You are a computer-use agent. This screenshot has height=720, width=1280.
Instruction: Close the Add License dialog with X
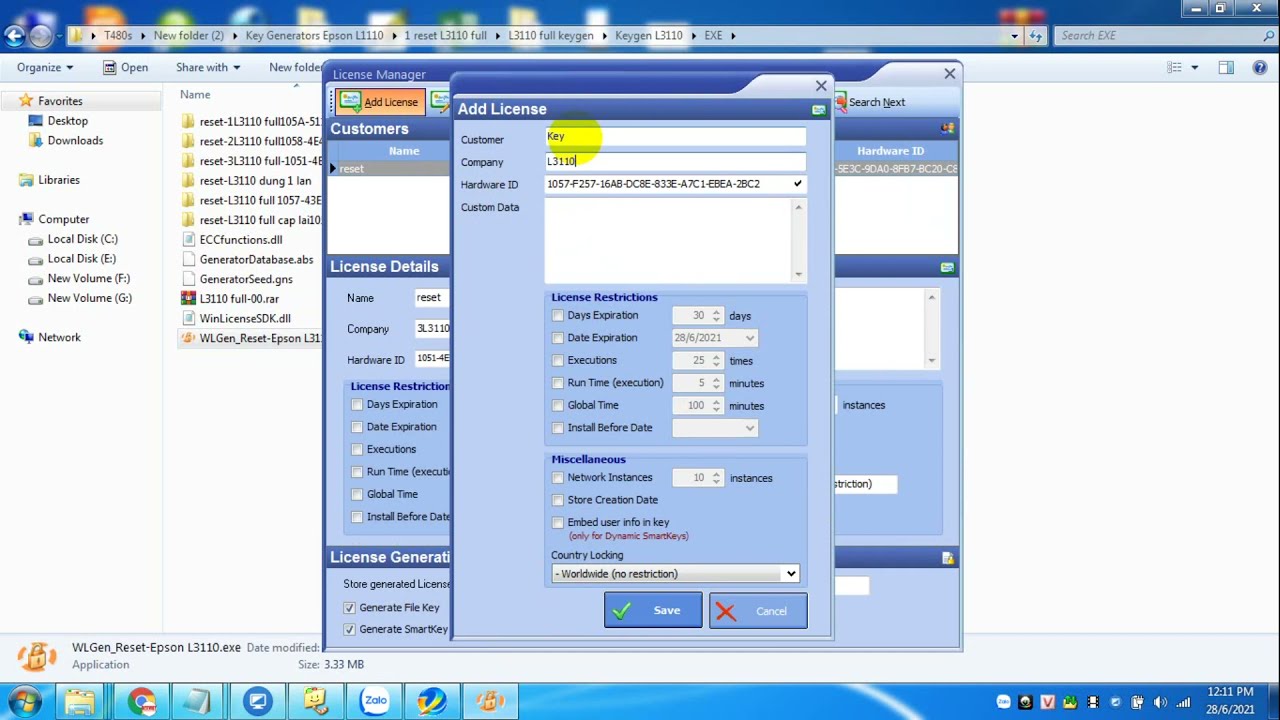pos(821,86)
